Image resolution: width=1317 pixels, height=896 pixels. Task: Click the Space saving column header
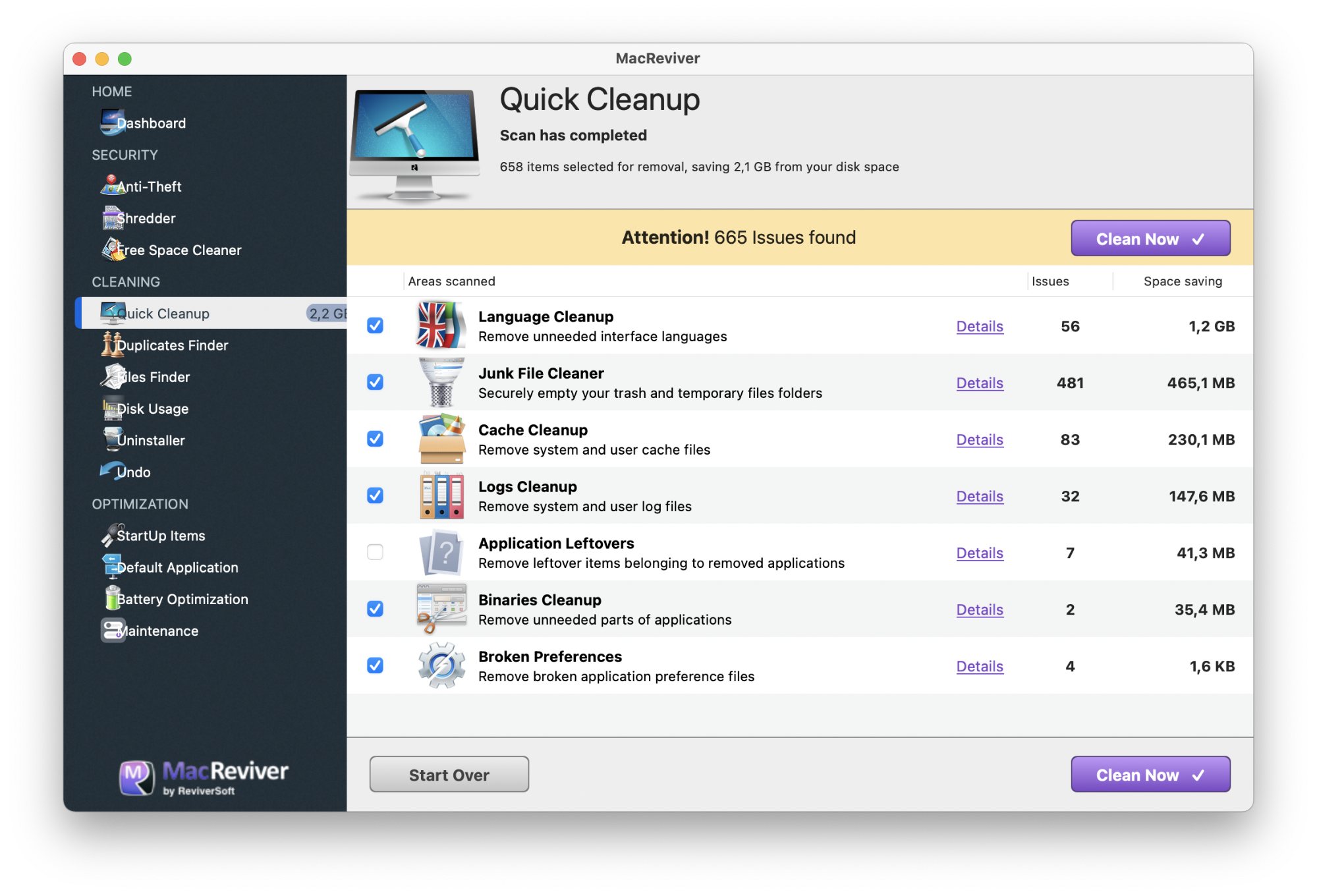point(1183,281)
